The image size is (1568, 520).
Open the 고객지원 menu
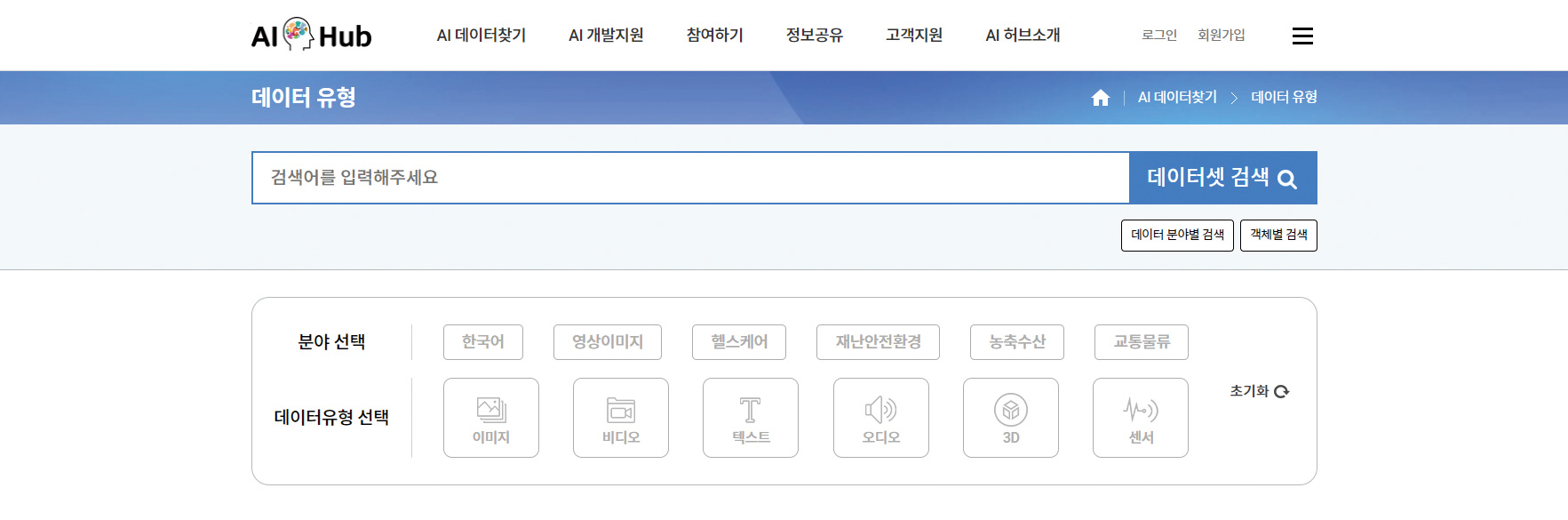(x=914, y=36)
